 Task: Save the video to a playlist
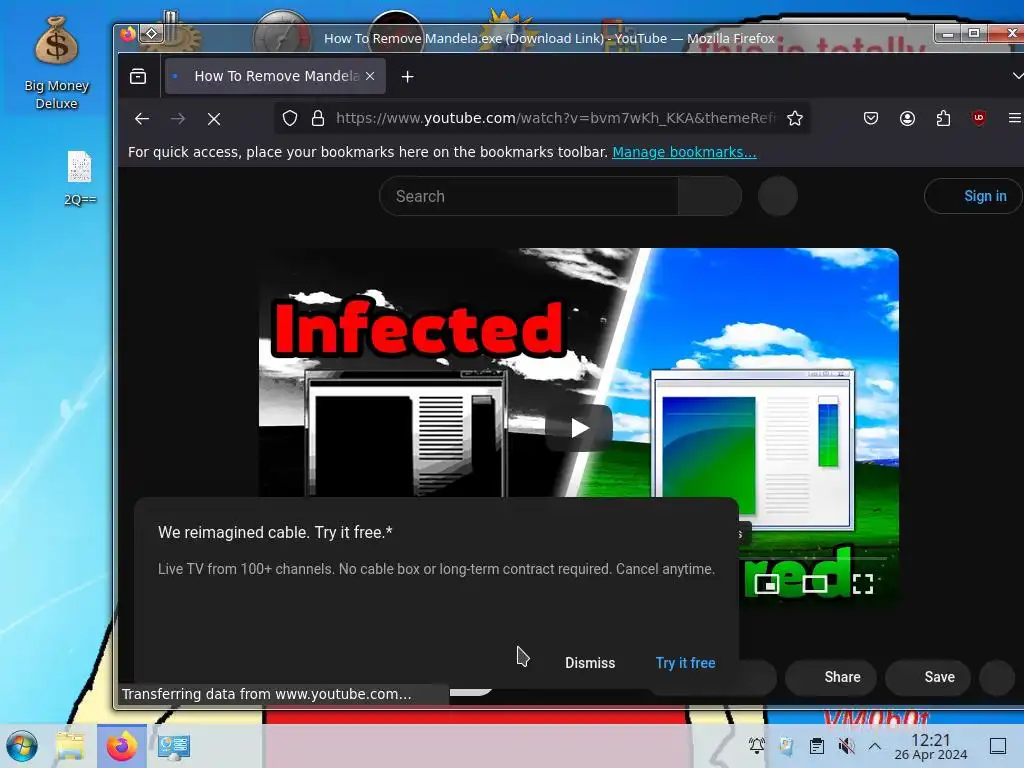928,677
